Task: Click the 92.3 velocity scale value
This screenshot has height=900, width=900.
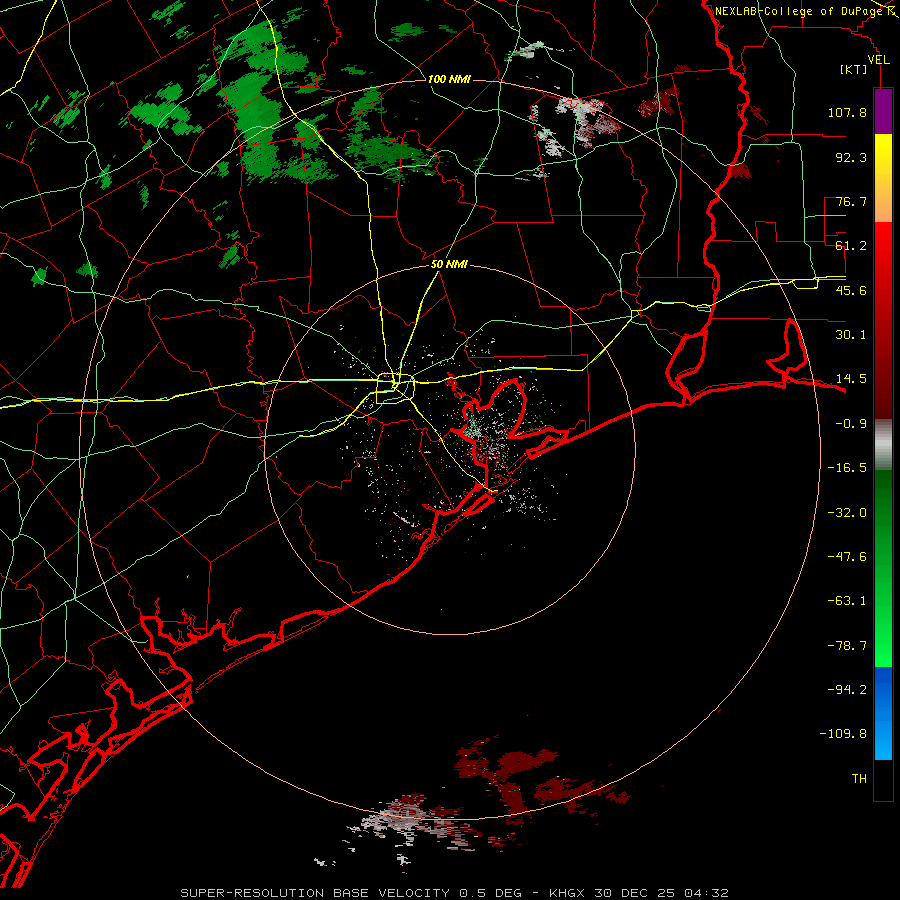Action: (x=851, y=157)
